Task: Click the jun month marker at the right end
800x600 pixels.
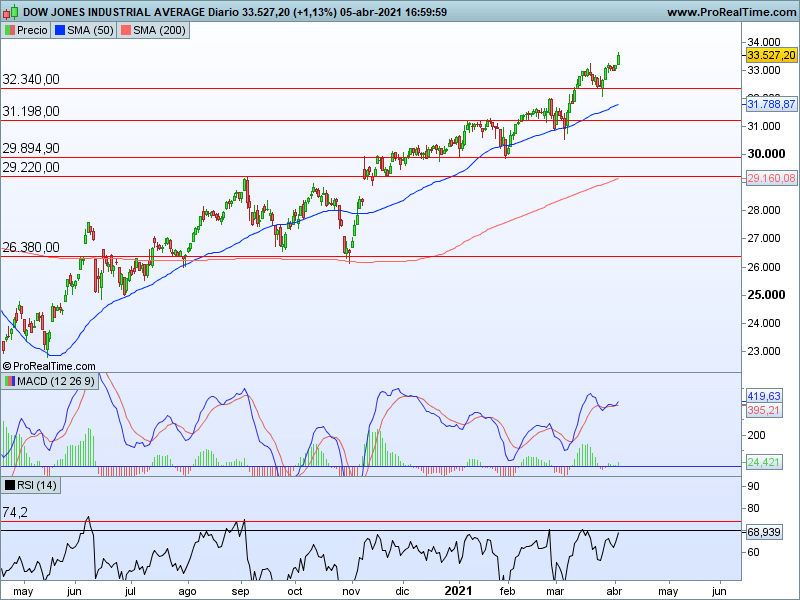Action: tap(719, 591)
